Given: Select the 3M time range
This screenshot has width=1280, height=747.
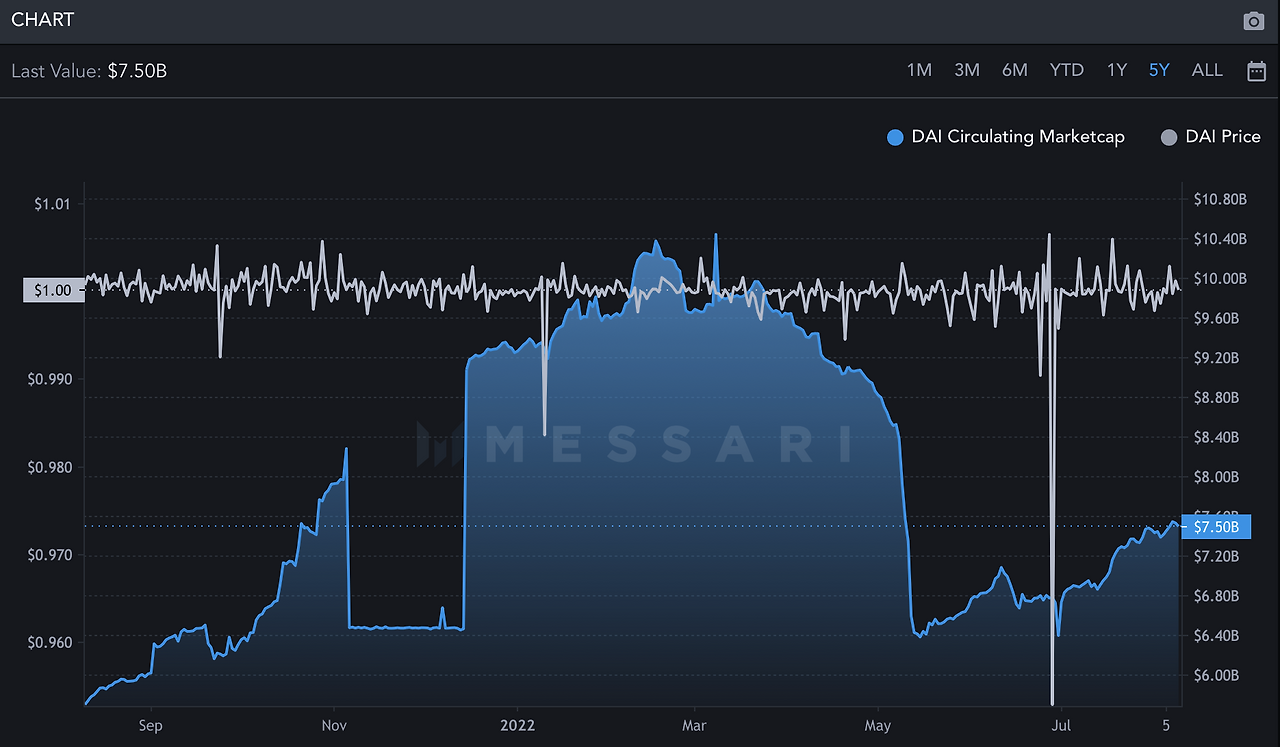Looking at the screenshot, I should (x=967, y=70).
